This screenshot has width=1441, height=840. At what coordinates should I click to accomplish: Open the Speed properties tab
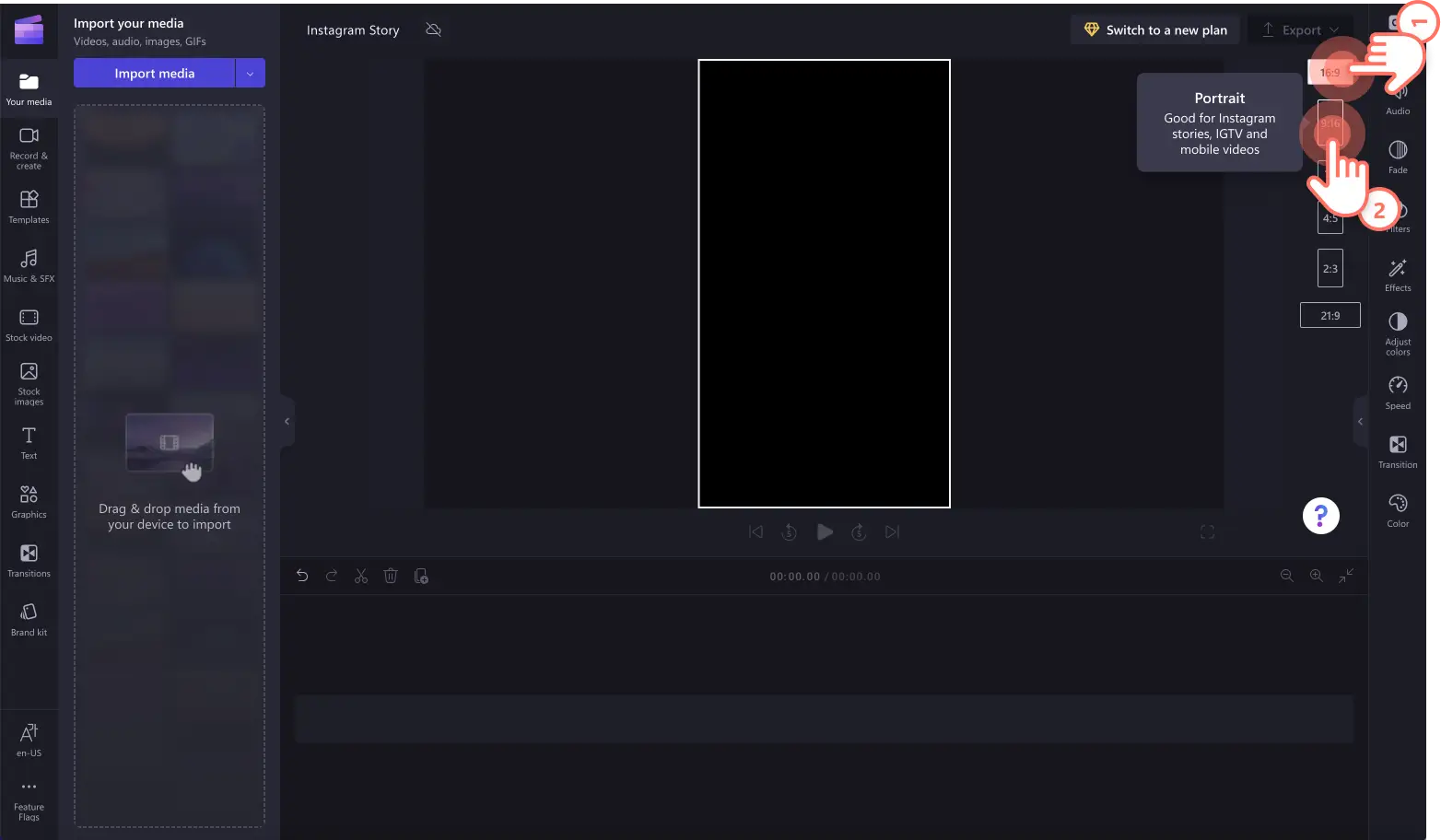tap(1398, 392)
